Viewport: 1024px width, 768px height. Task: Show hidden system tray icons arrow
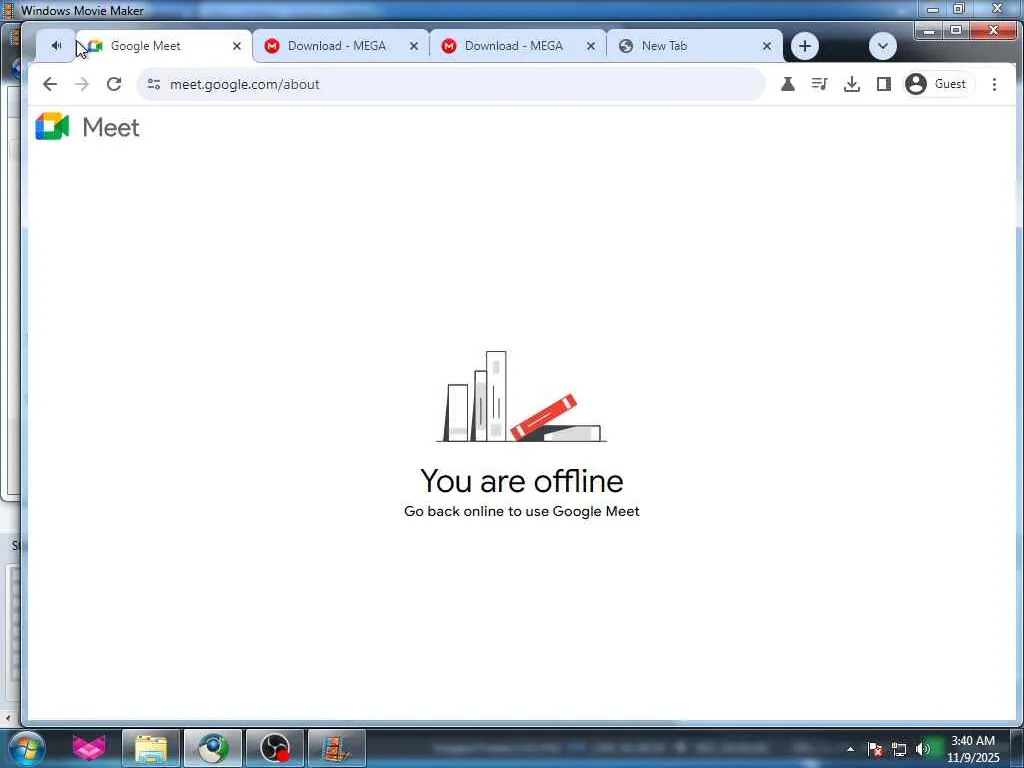pyautogui.click(x=850, y=749)
